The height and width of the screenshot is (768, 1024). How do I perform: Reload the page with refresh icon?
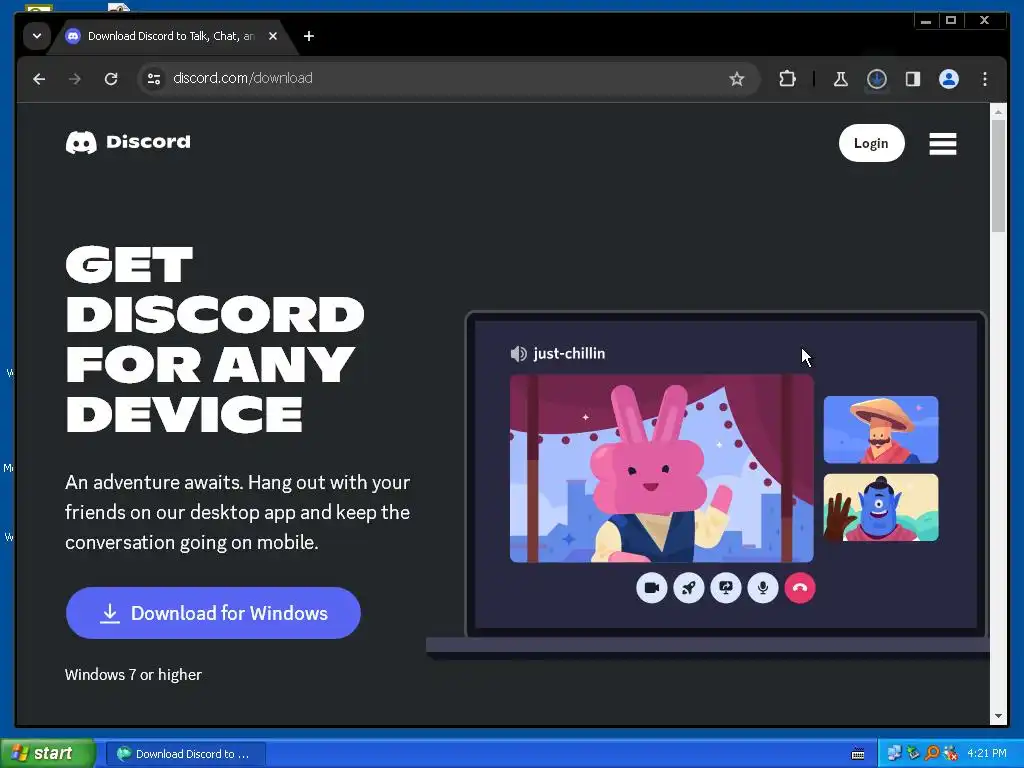(111, 79)
